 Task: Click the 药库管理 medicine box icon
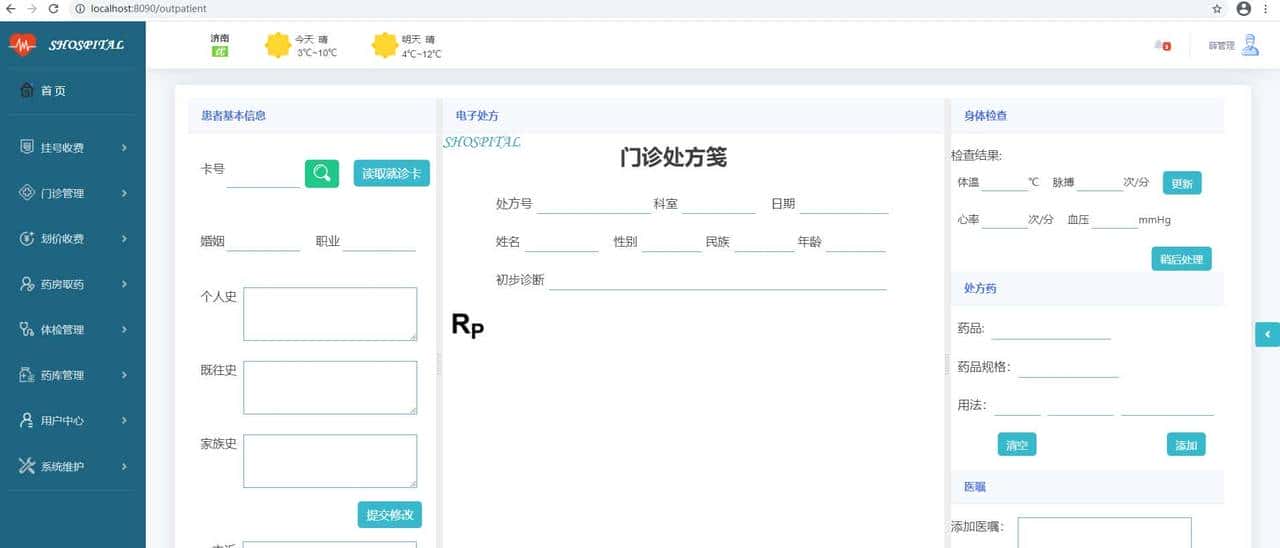[27, 375]
